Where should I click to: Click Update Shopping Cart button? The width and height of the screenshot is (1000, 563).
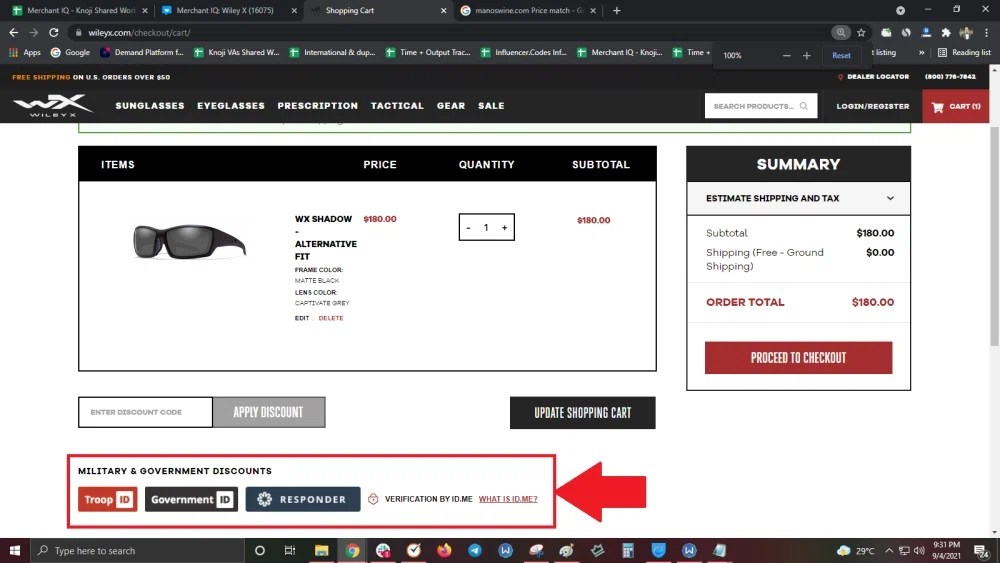(582, 413)
